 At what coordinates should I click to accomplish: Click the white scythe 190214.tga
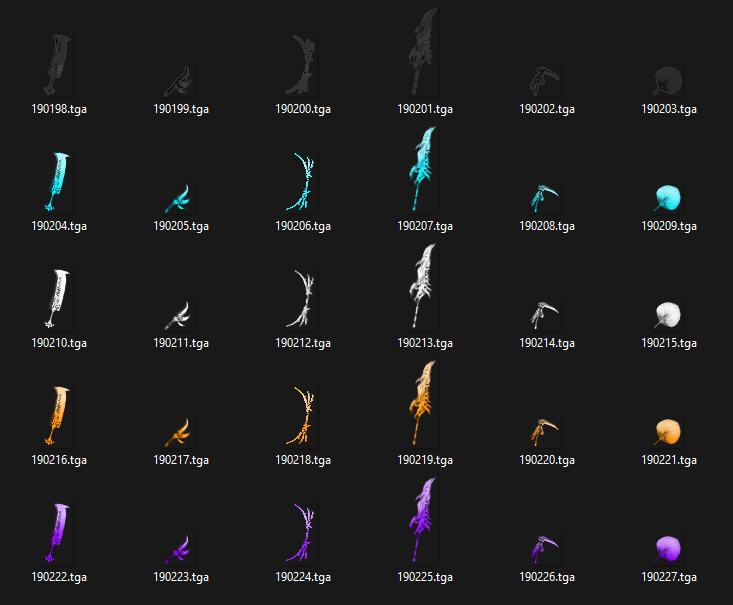pos(545,314)
